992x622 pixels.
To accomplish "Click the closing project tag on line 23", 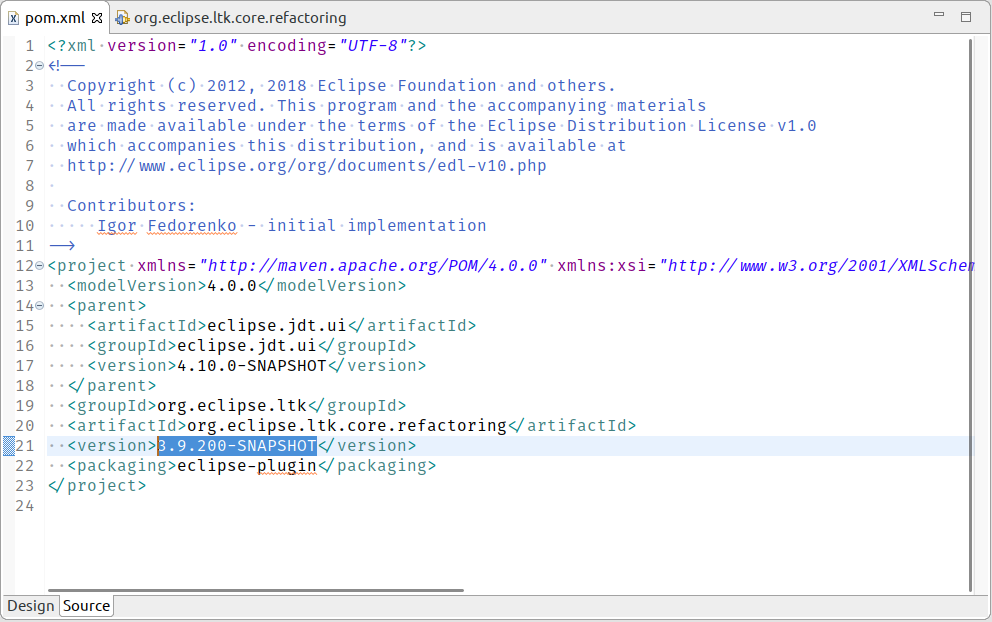I will coord(97,486).
